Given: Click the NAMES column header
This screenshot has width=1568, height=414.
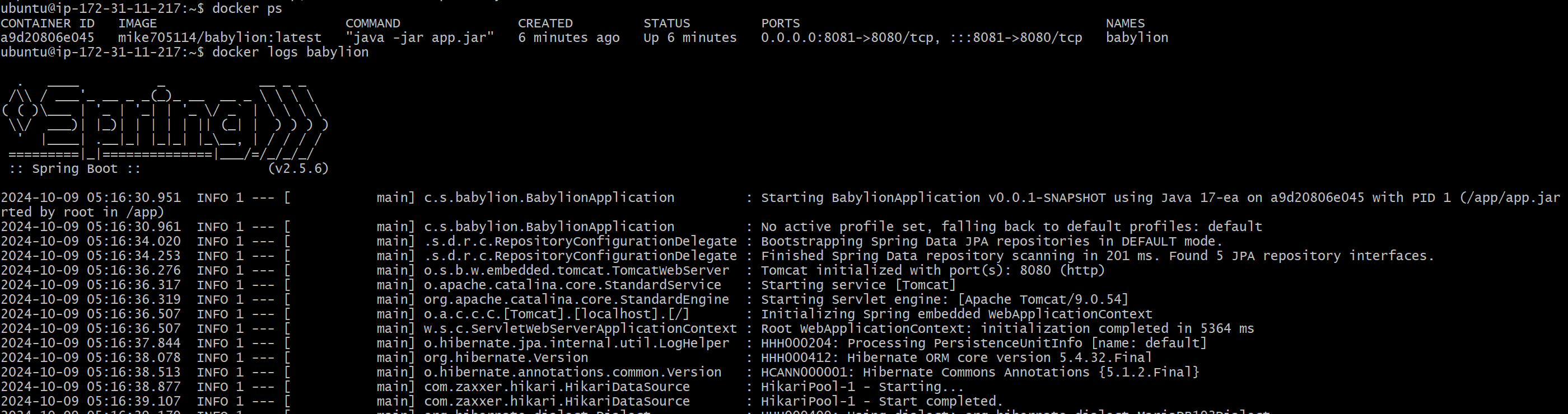Looking at the screenshot, I should [x=1126, y=23].
